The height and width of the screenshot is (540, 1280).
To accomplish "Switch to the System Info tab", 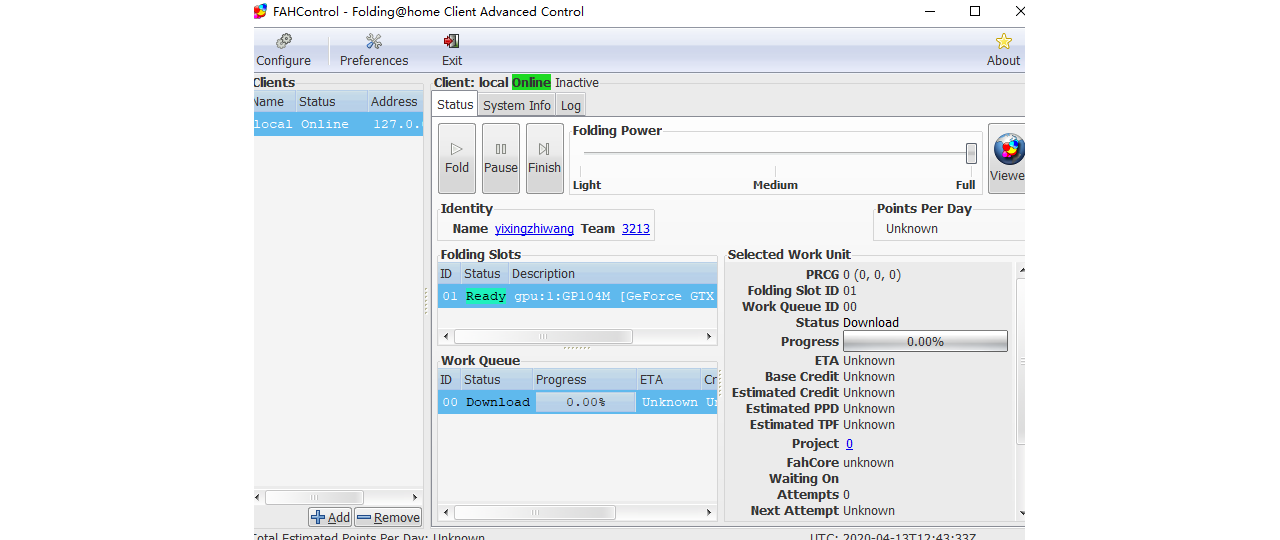I will click(x=517, y=105).
